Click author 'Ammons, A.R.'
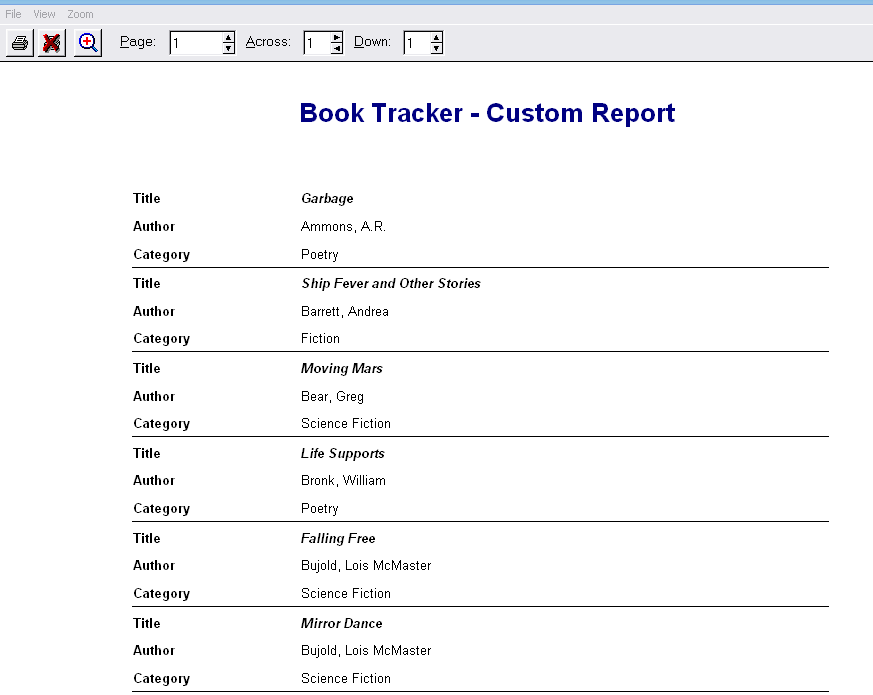This screenshot has width=873, height=695. 343,227
